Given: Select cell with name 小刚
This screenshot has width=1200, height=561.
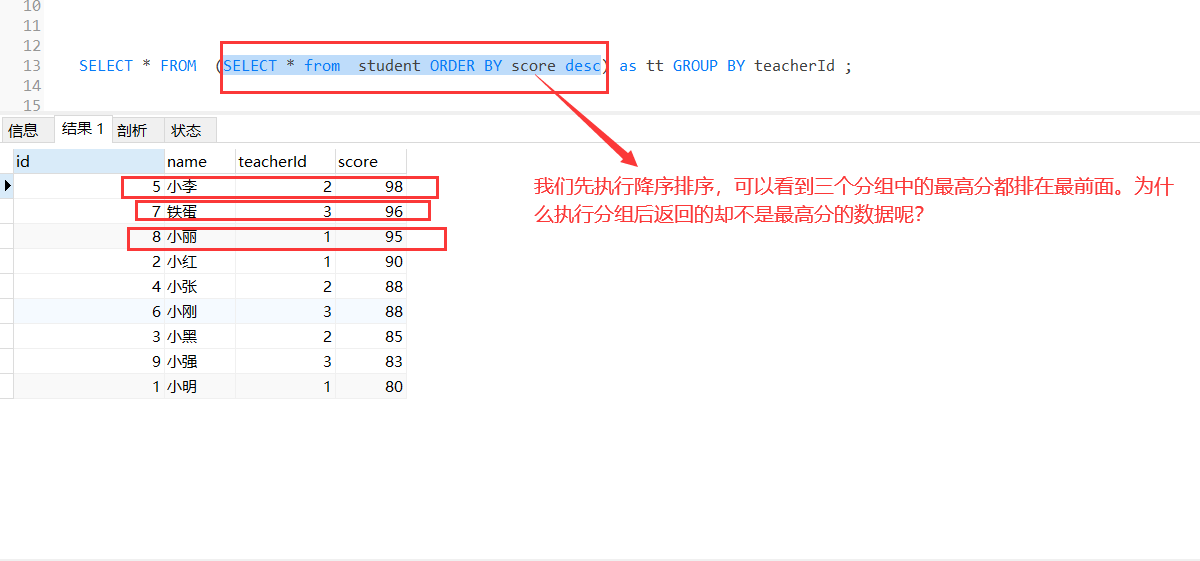Looking at the screenshot, I should [x=199, y=312].
